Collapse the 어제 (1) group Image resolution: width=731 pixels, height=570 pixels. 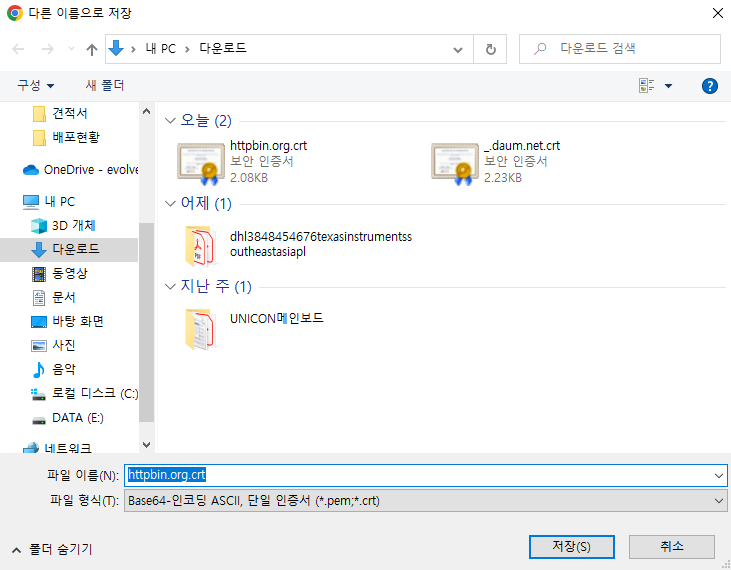[170, 204]
